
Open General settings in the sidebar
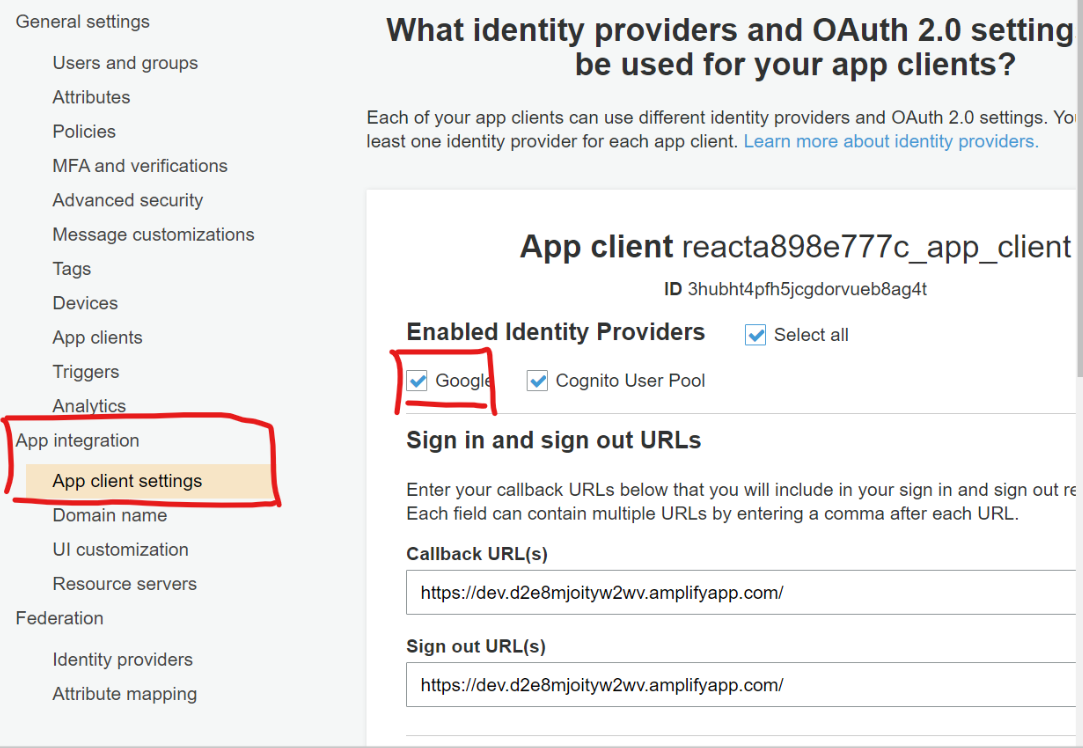82,21
